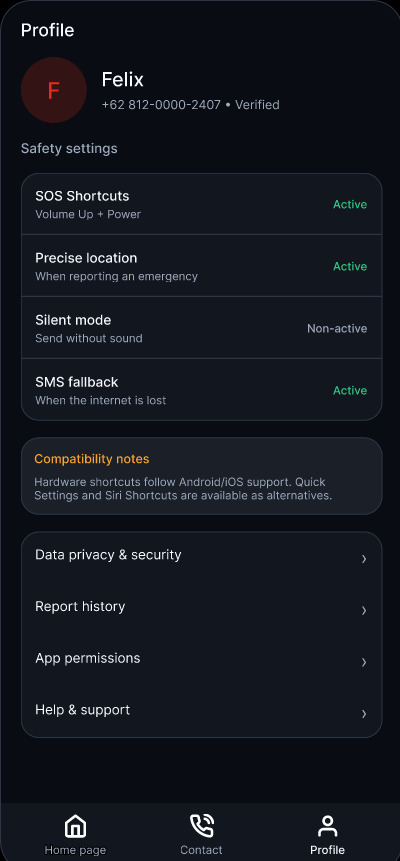Screen dimensions: 400x861
Task: Open the Help & support row
Action: 201,710
